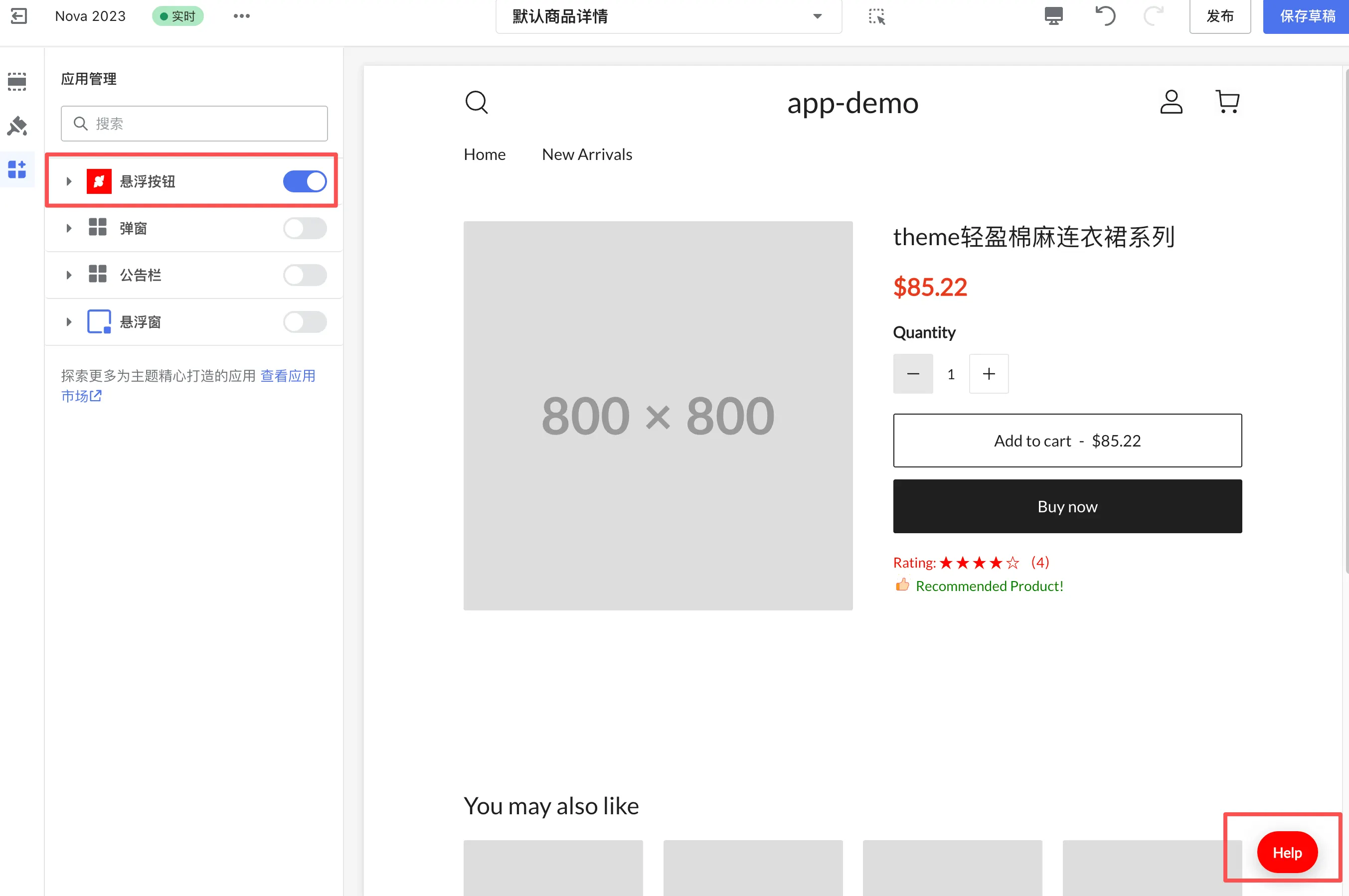Viewport: 1349px width, 896px height.
Task: Increase quantity with the plus button
Action: pyautogui.click(x=988, y=374)
